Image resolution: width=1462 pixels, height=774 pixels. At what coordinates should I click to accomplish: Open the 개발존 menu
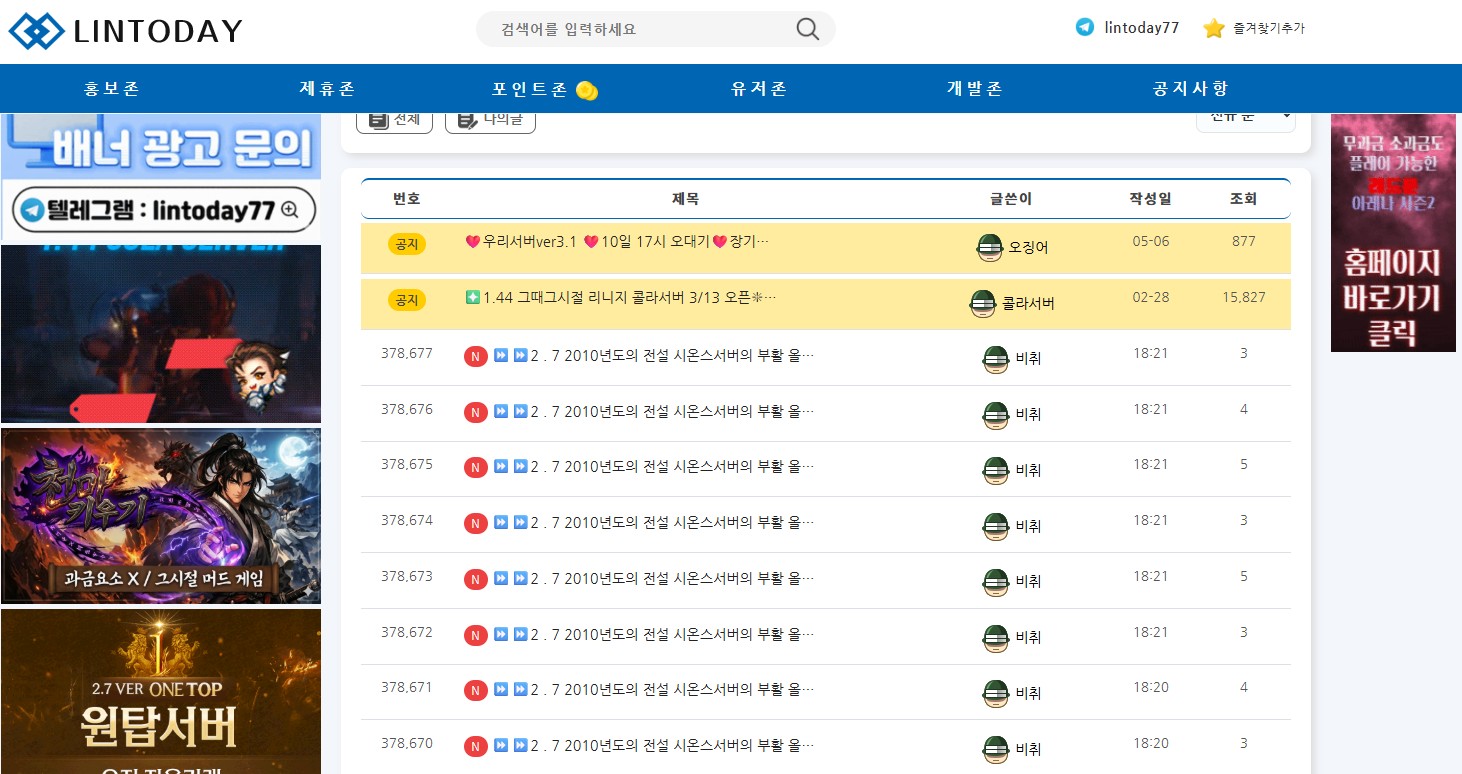pyautogui.click(x=975, y=89)
